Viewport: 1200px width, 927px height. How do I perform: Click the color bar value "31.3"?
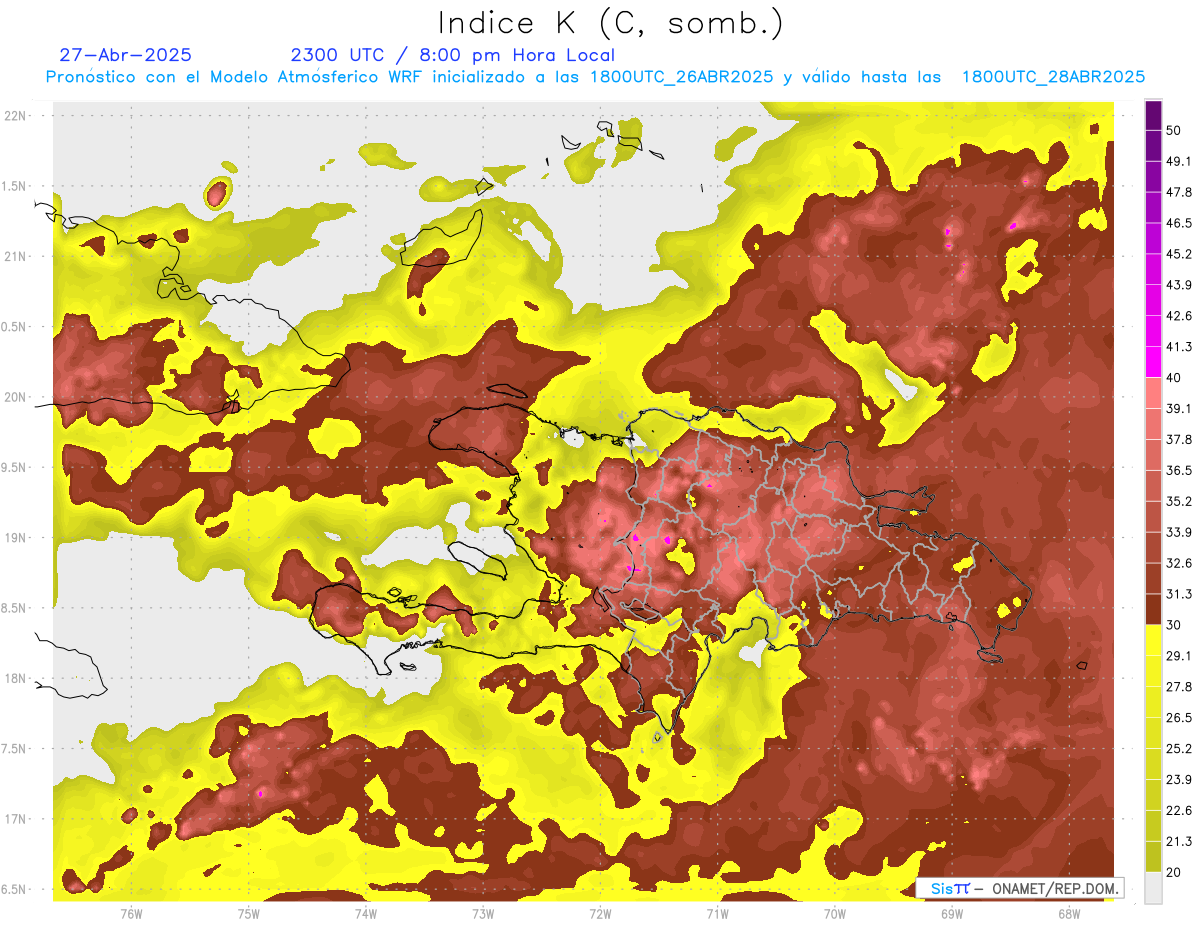(1178, 594)
